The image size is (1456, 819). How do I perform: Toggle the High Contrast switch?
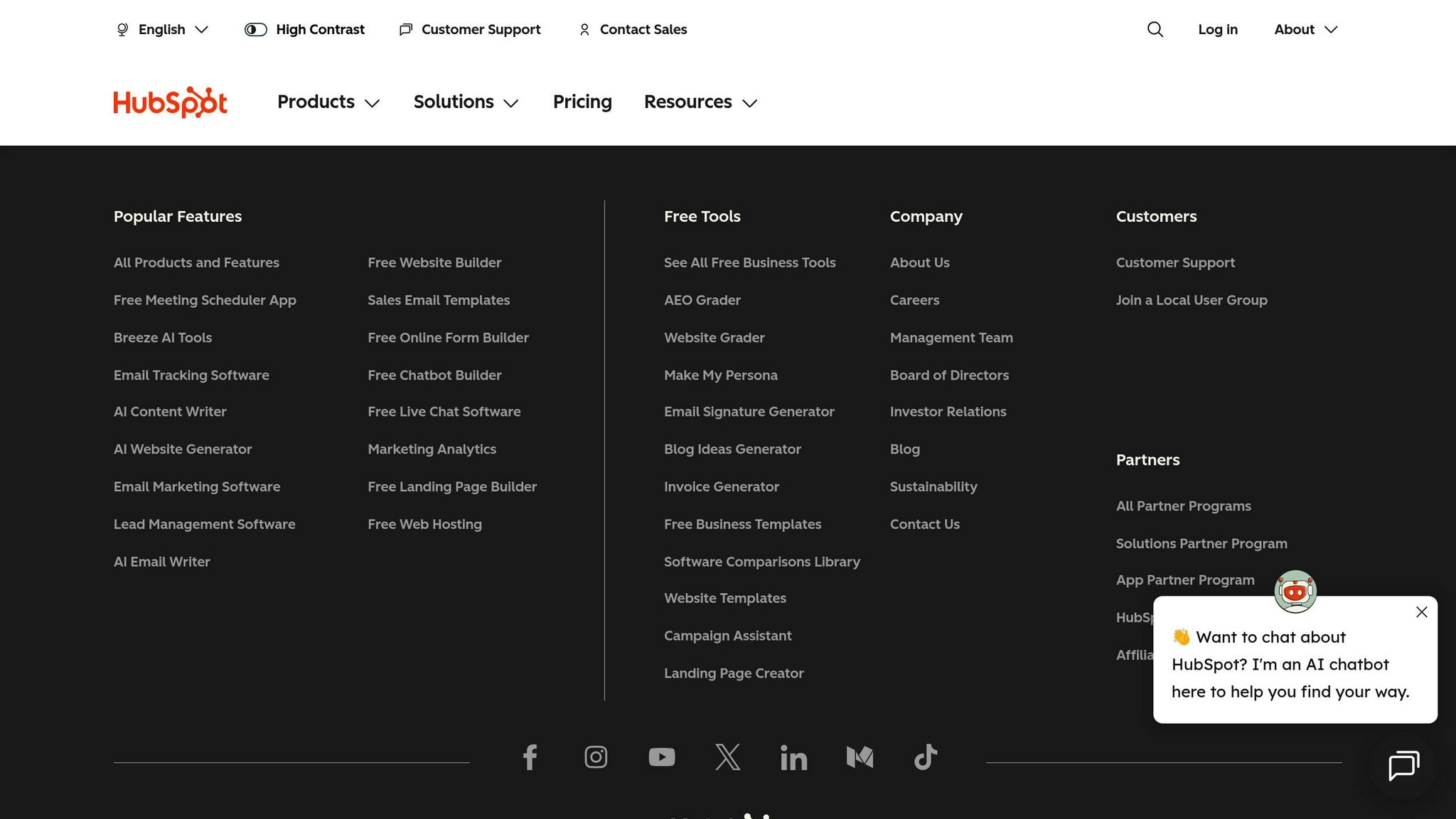pyautogui.click(x=256, y=29)
